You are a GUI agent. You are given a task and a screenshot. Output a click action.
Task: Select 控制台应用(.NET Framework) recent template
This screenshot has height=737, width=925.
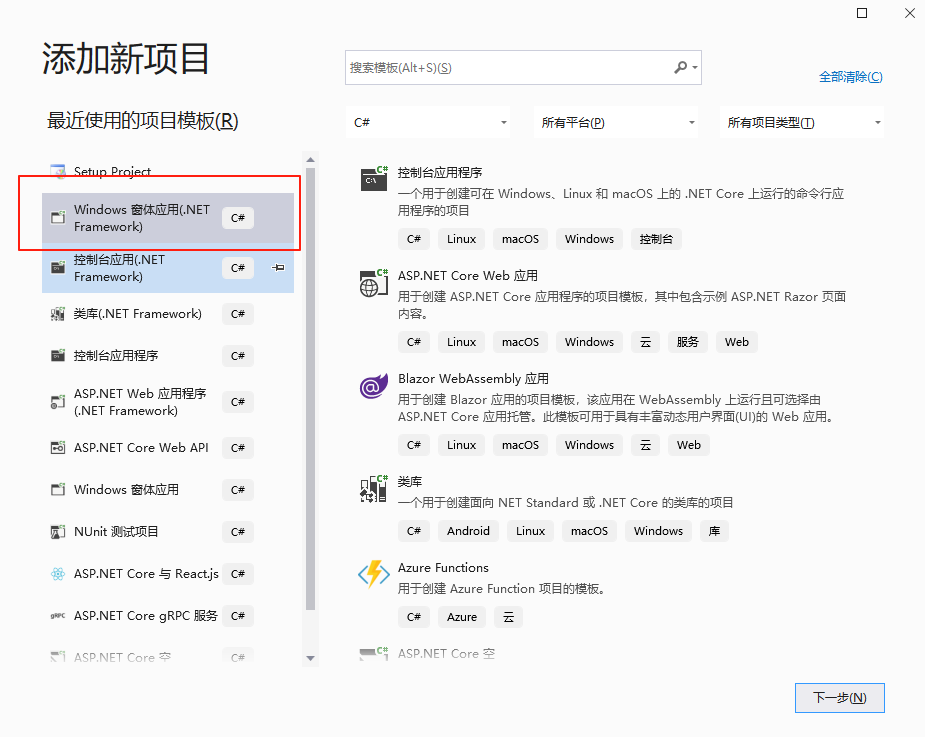coord(168,268)
